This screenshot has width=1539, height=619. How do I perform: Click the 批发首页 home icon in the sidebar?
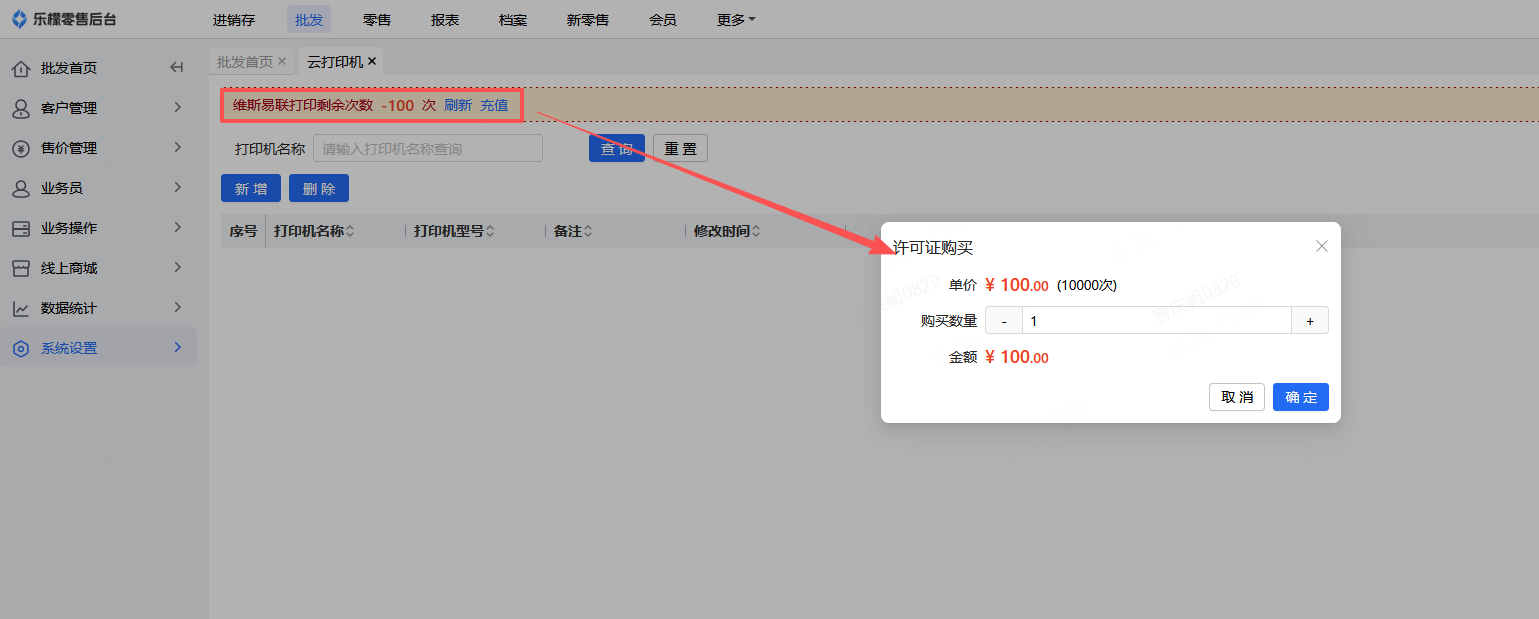point(21,68)
